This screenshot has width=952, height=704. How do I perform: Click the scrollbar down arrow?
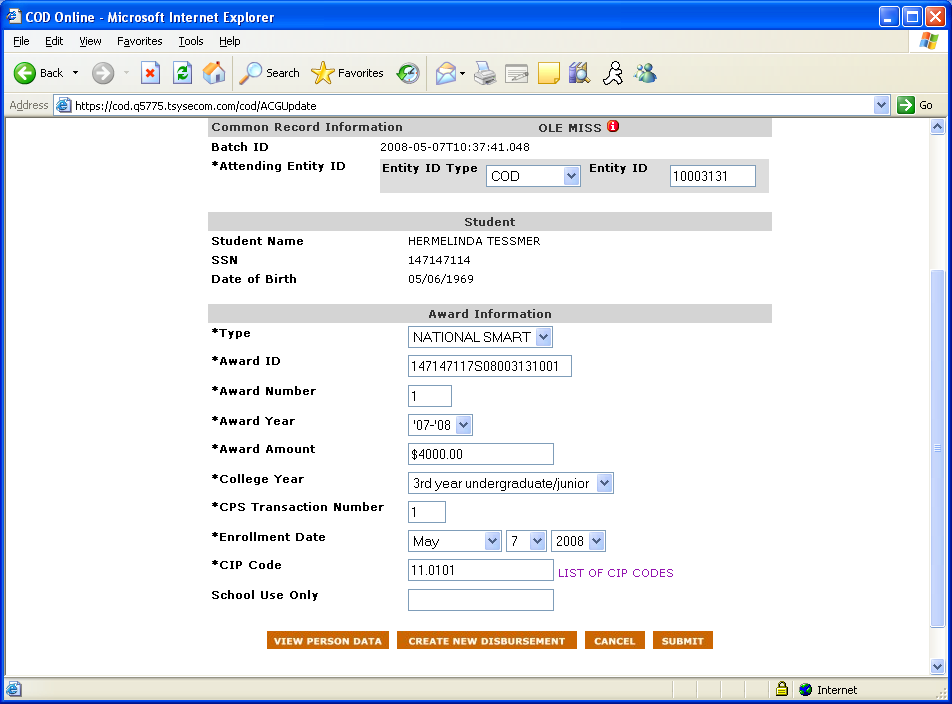937,666
